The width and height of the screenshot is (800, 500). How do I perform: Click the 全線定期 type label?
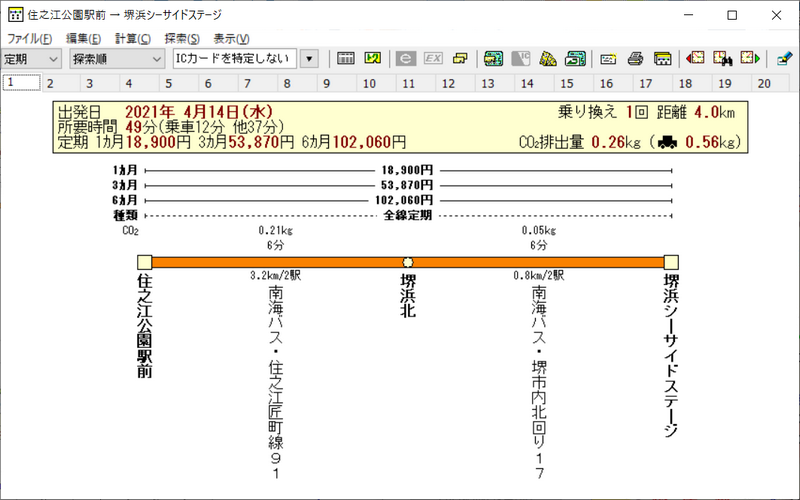pyautogui.click(x=408, y=215)
